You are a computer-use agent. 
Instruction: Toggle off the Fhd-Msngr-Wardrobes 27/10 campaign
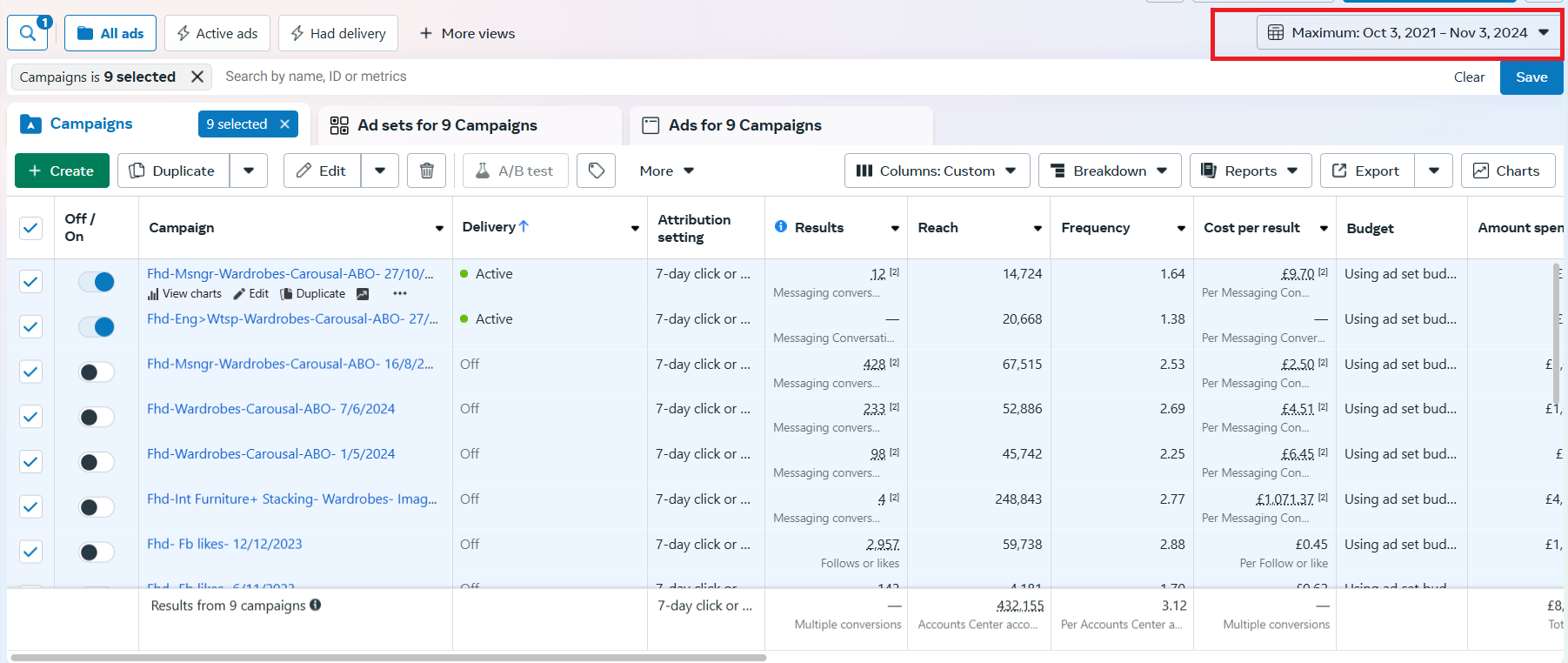click(x=97, y=281)
